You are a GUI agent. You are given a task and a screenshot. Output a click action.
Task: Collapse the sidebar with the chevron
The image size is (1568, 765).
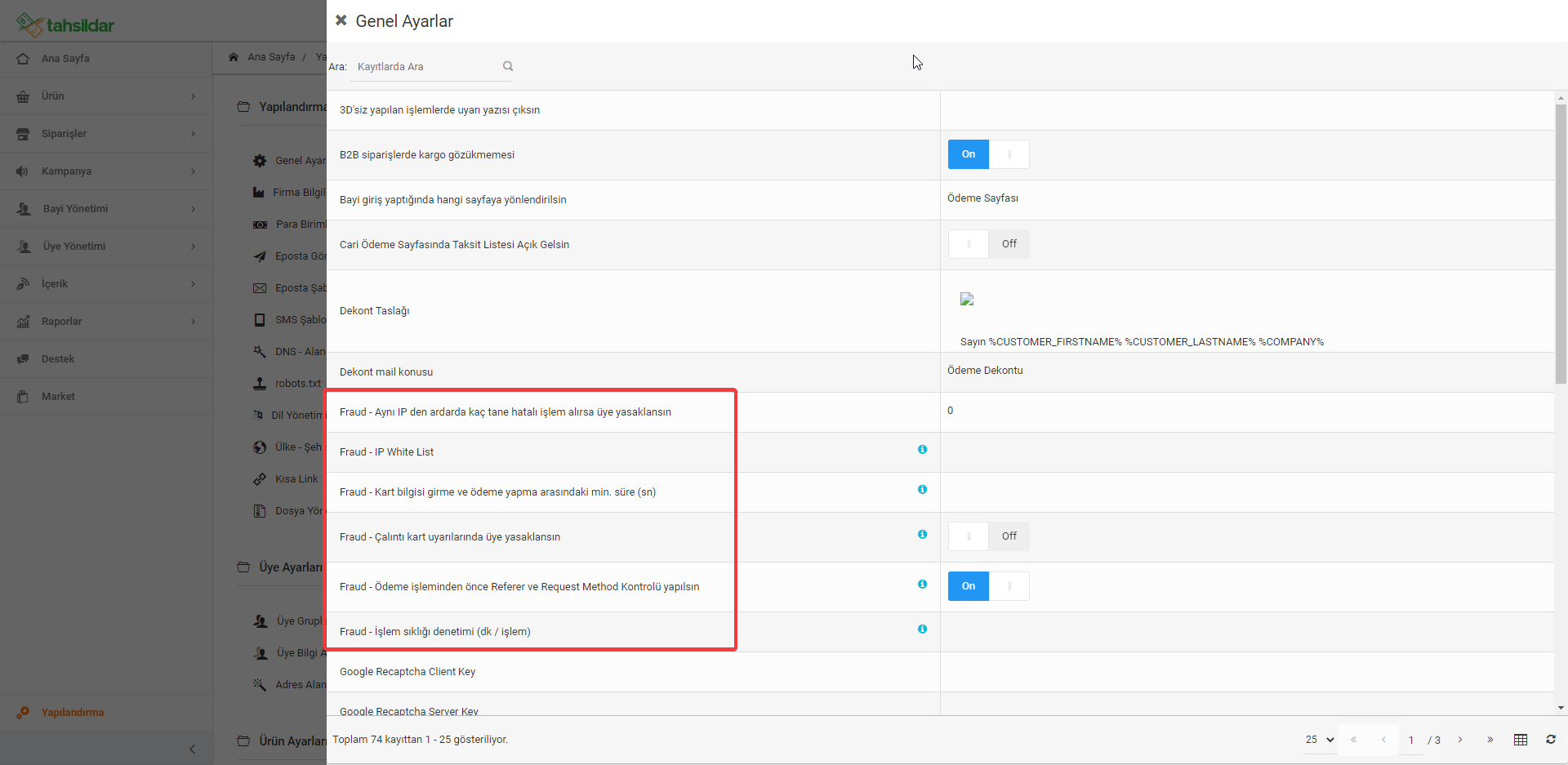click(192, 749)
